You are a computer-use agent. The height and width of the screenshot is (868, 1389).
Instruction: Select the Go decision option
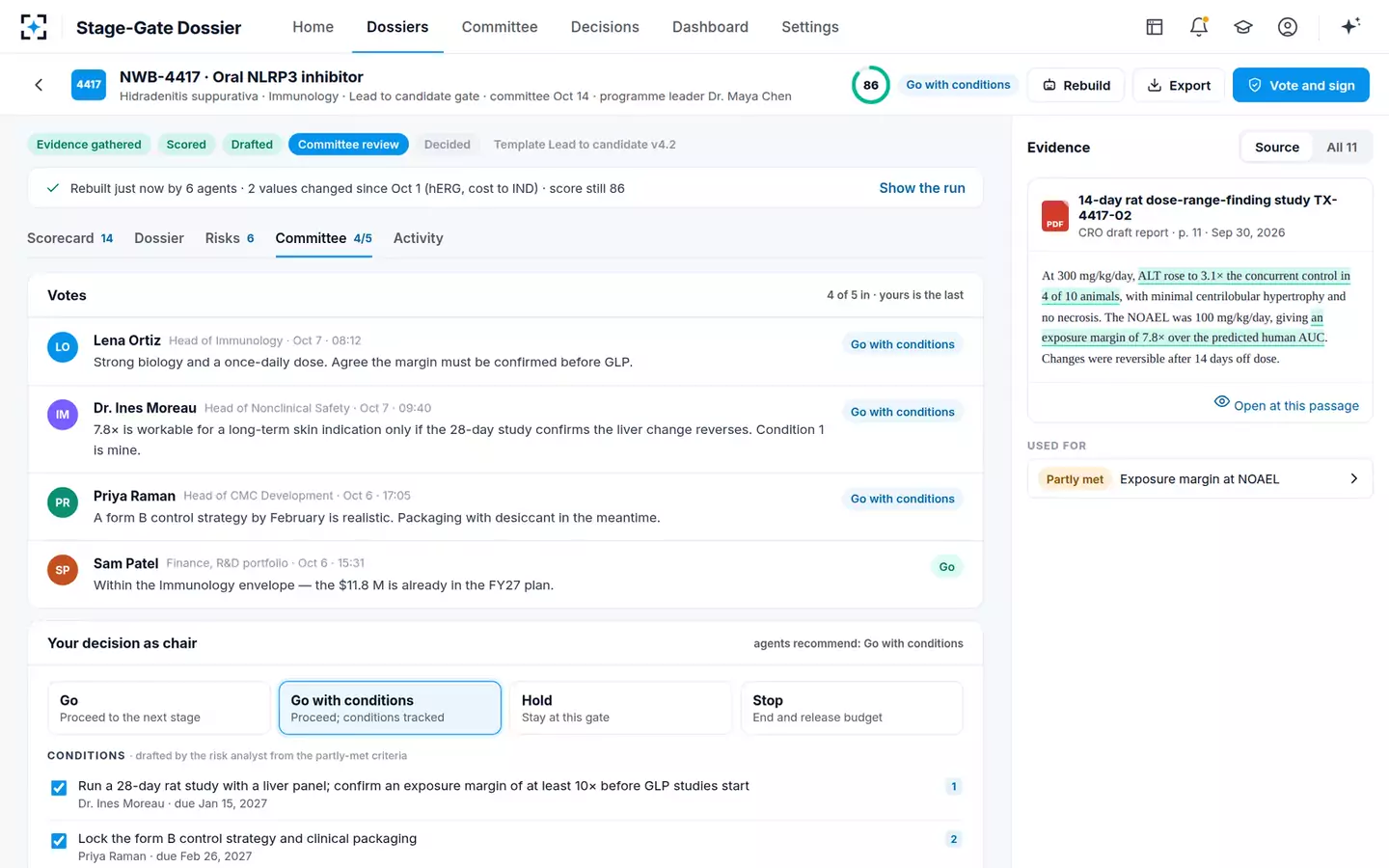(x=159, y=708)
